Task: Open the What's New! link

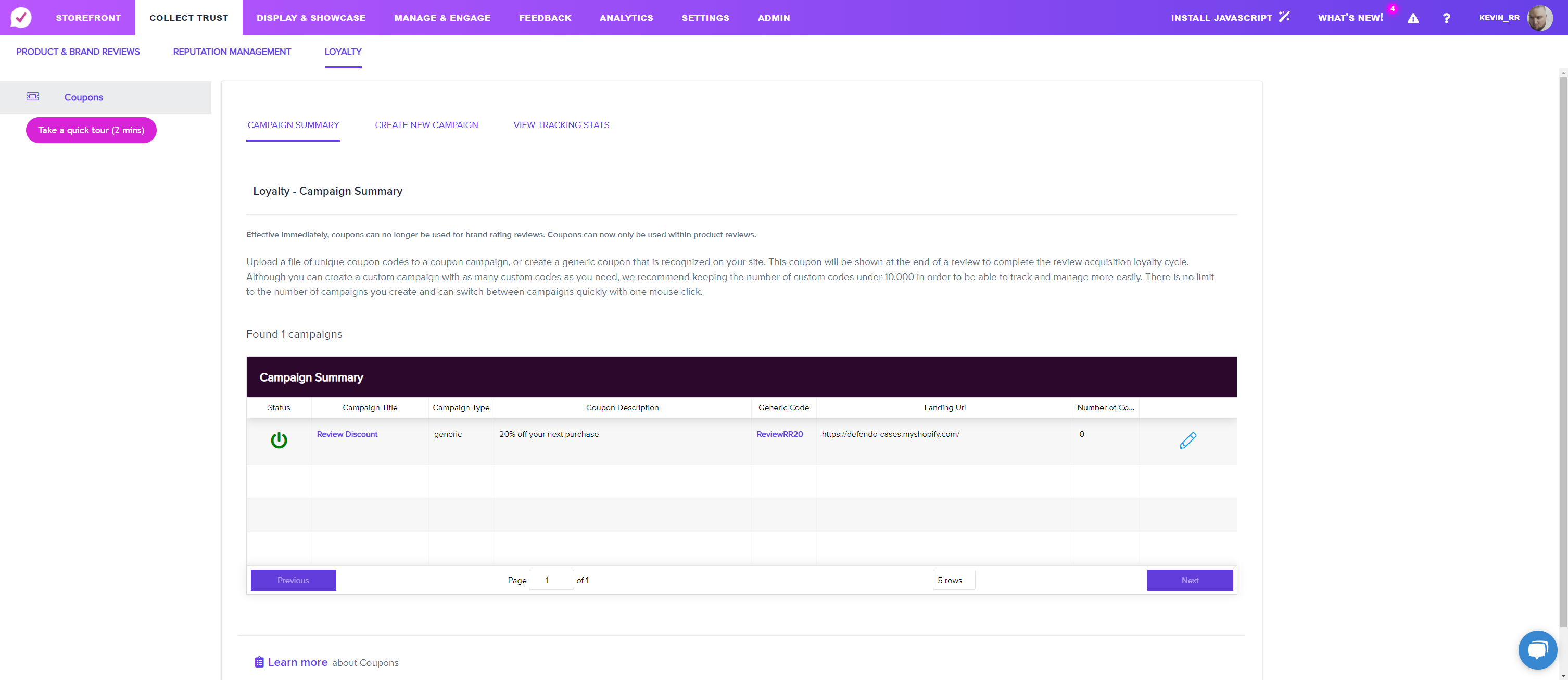Action: tap(1350, 18)
